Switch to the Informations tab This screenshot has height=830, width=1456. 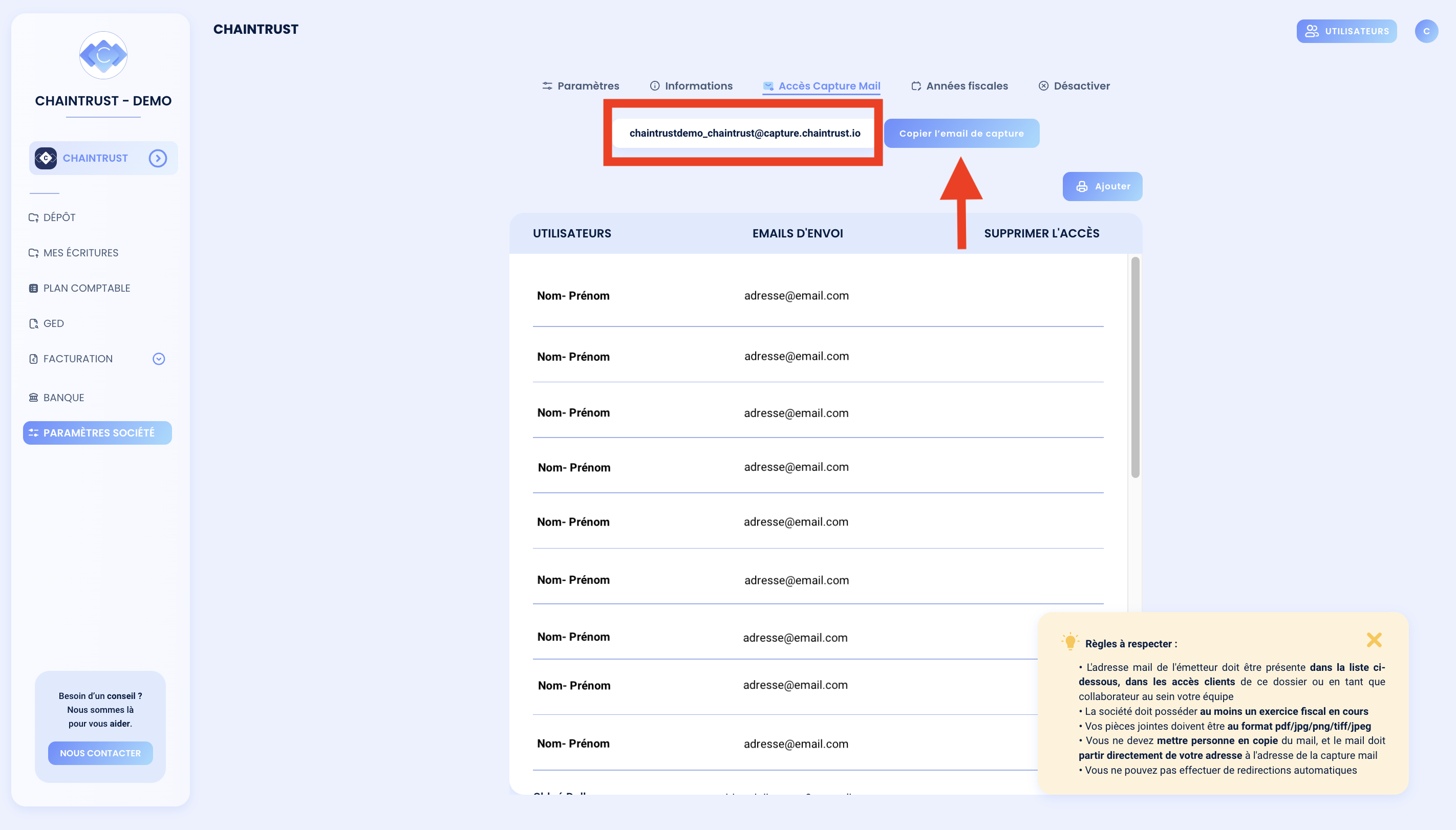691,86
